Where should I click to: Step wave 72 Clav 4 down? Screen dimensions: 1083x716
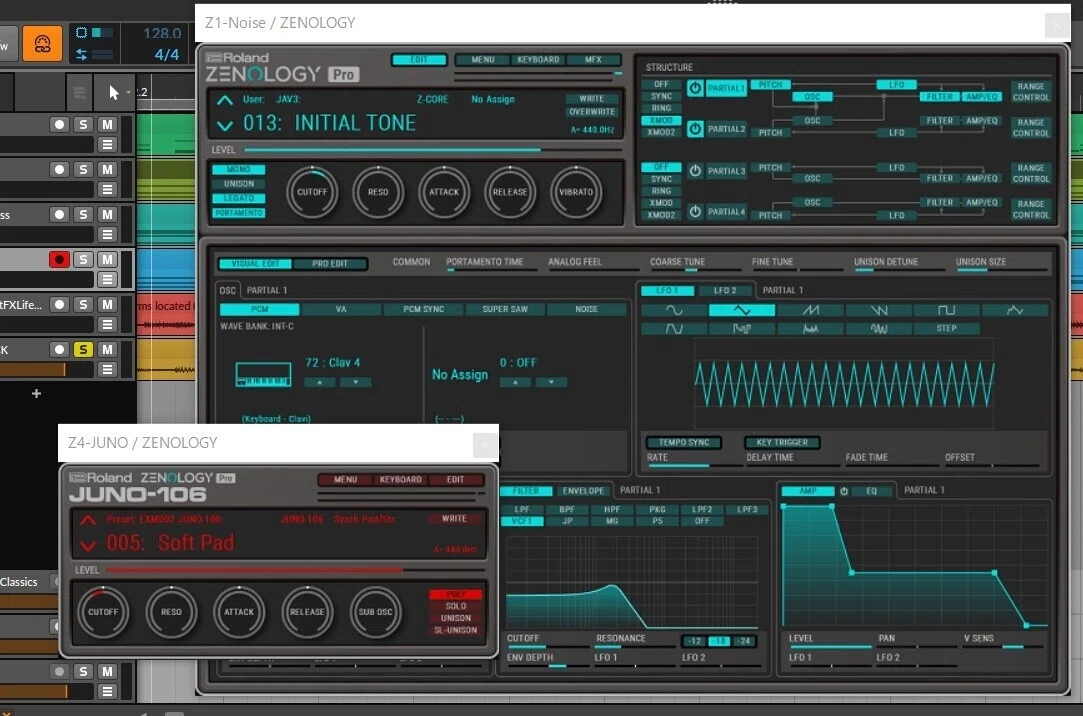click(356, 382)
